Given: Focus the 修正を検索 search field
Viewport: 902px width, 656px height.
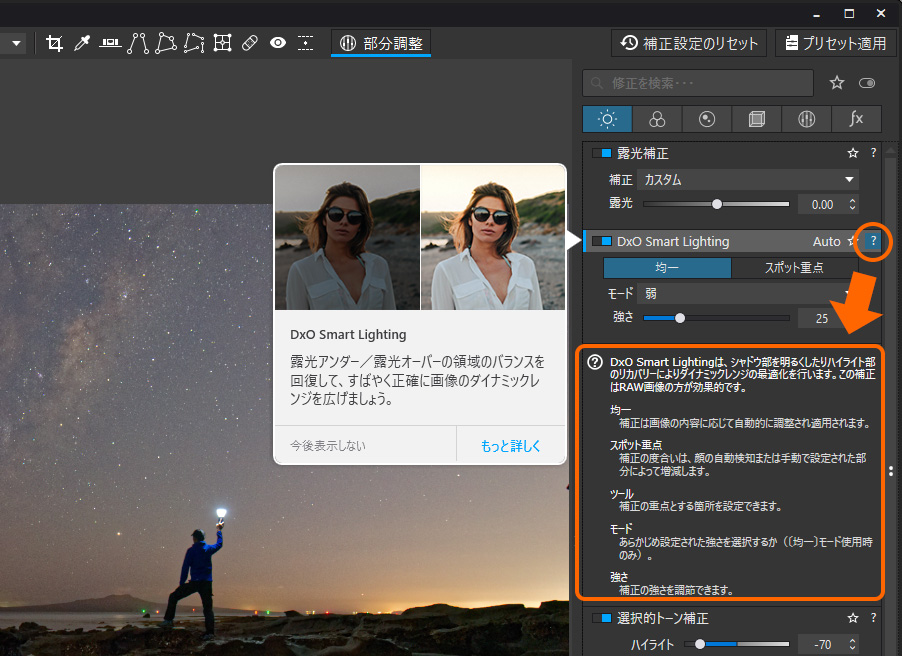Looking at the screenshot, I should (x=698, y=83).
